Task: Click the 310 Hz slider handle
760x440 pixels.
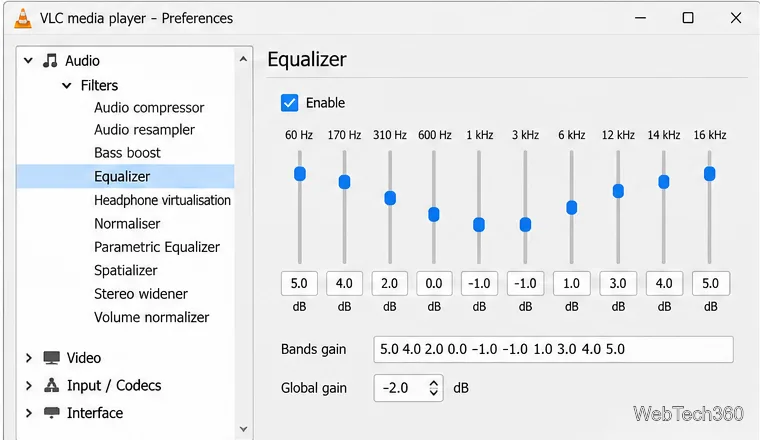Action: pos(390,198)
